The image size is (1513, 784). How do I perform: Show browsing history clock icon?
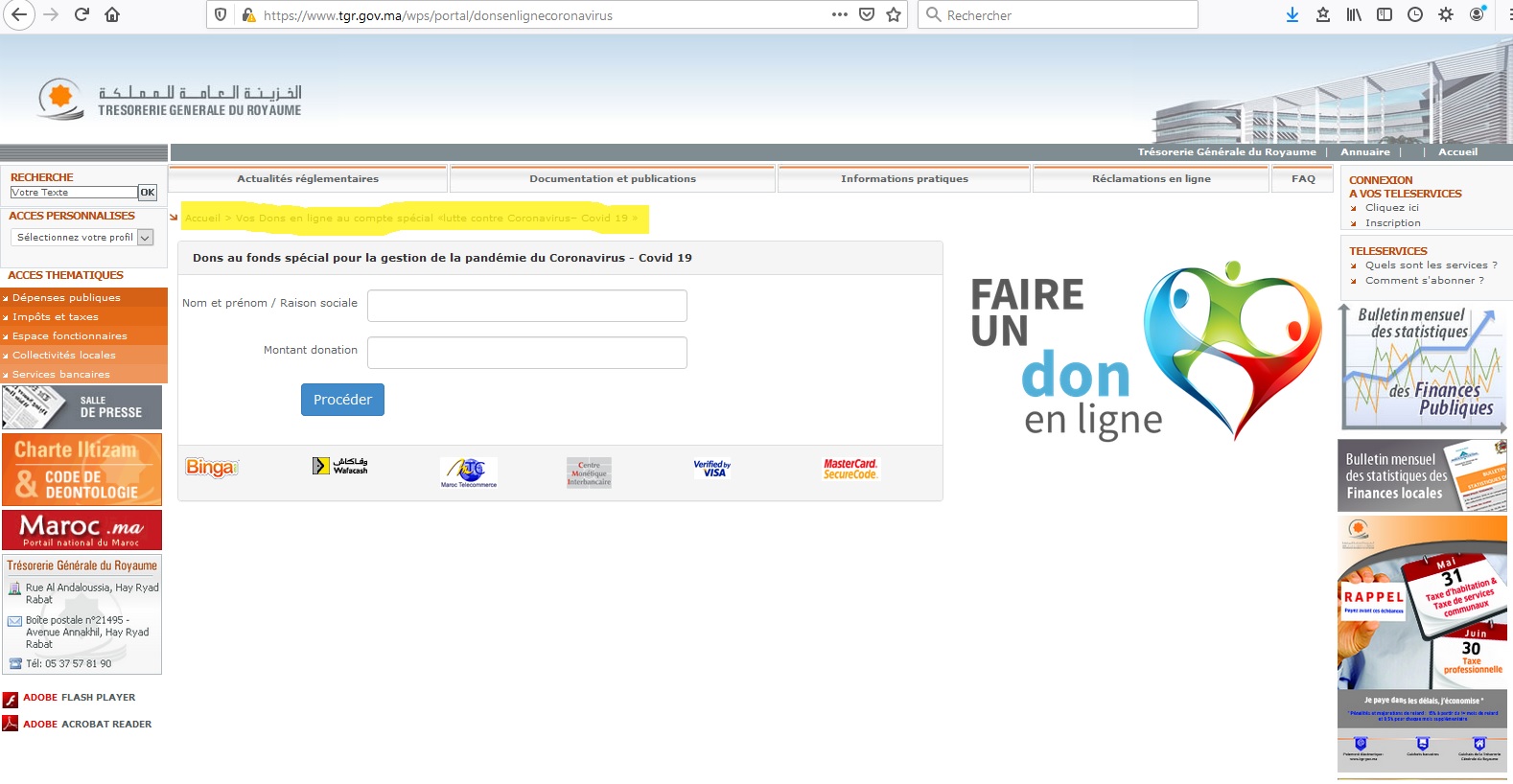1415,14
